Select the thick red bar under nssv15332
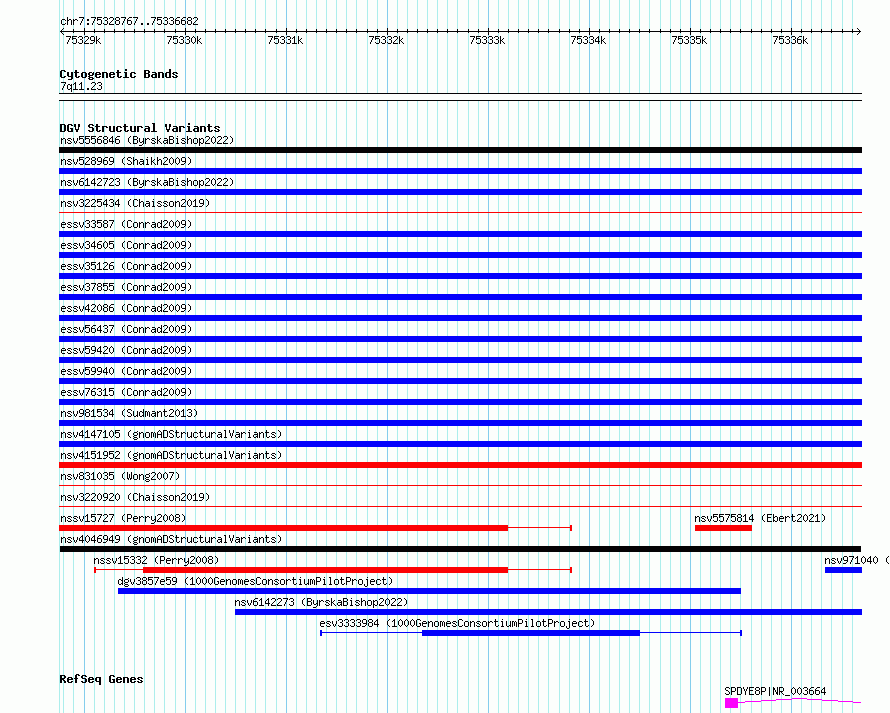Screen dimensions: 890x713 click(x=325, y=570)
